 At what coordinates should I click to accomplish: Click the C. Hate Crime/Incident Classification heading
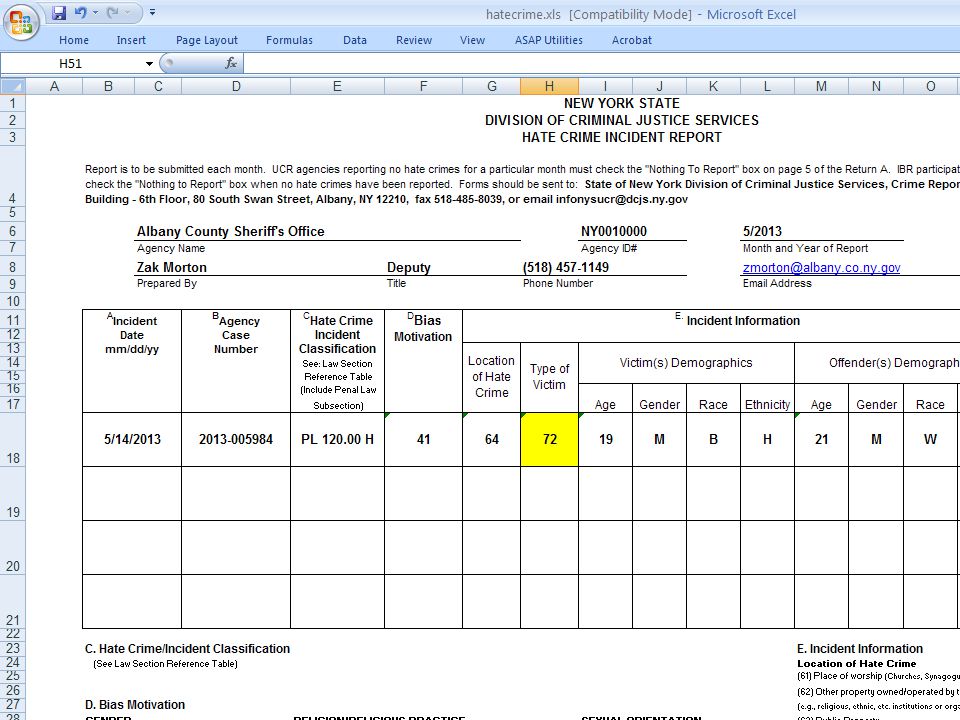pos(187,649)
